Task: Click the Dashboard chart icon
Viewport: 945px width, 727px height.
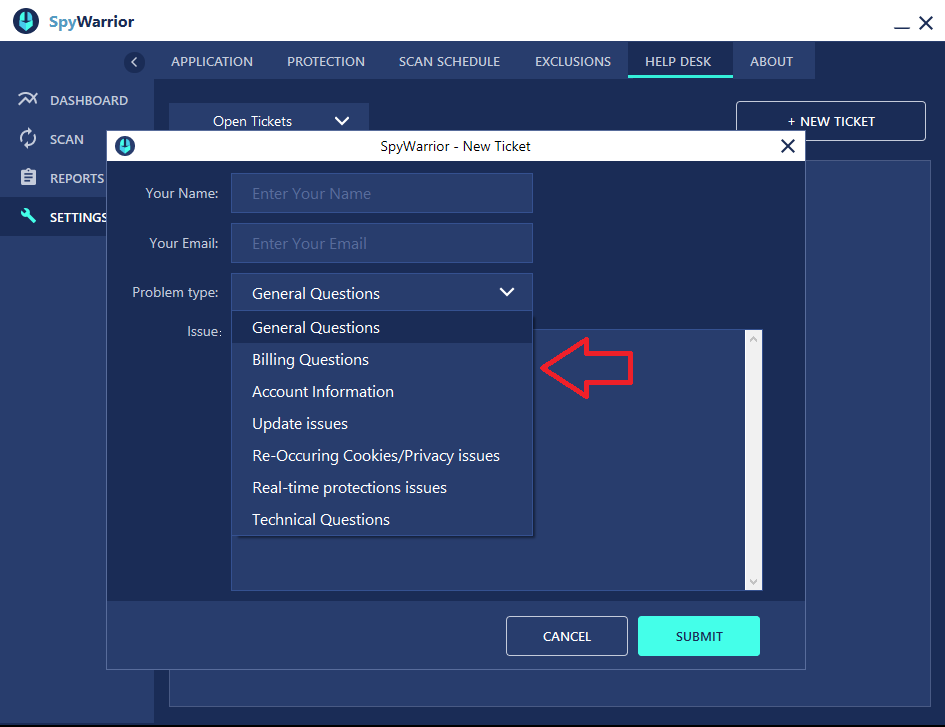Action: tap(28, 99)
